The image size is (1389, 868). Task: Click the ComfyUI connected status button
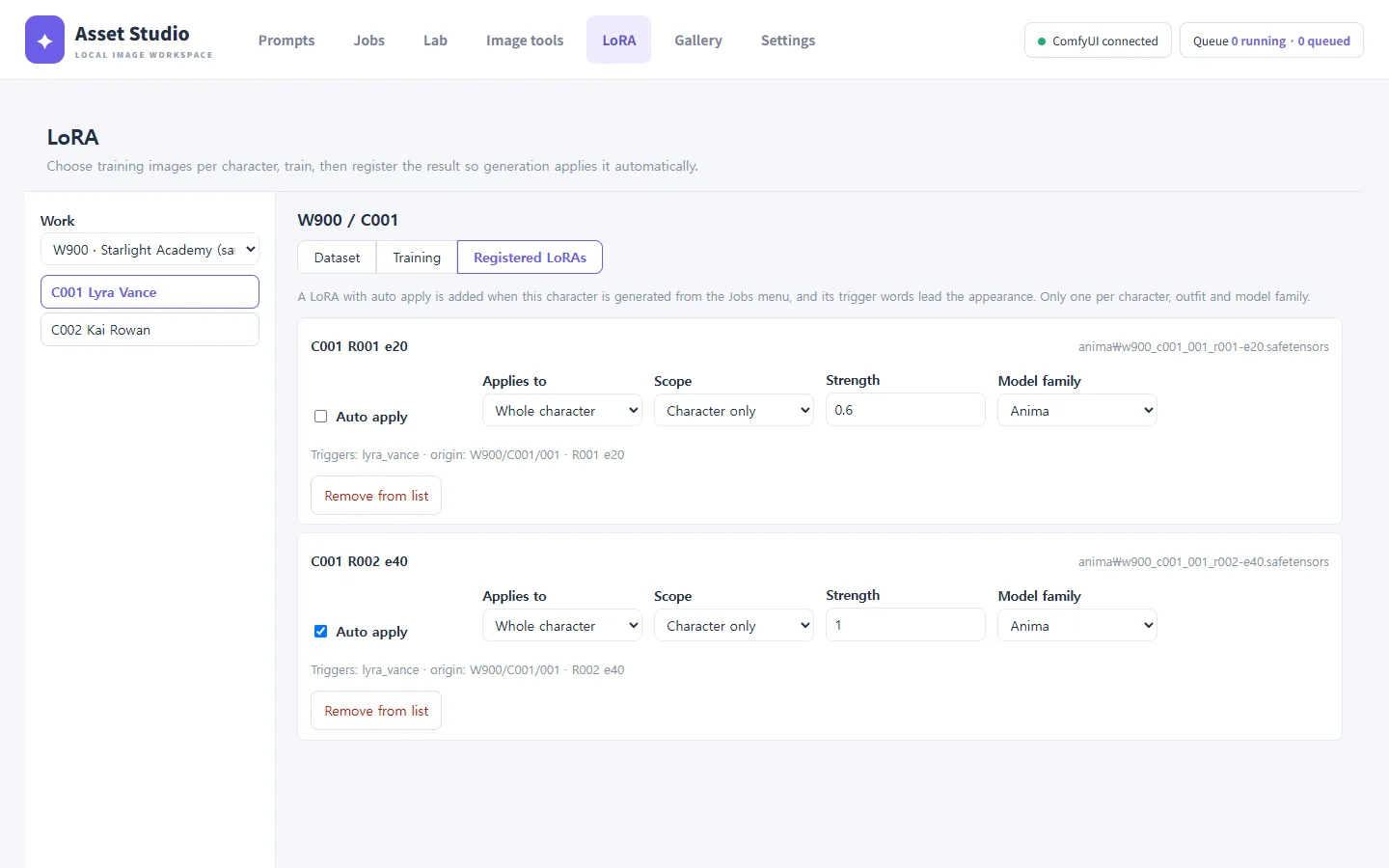[1098, 41]
